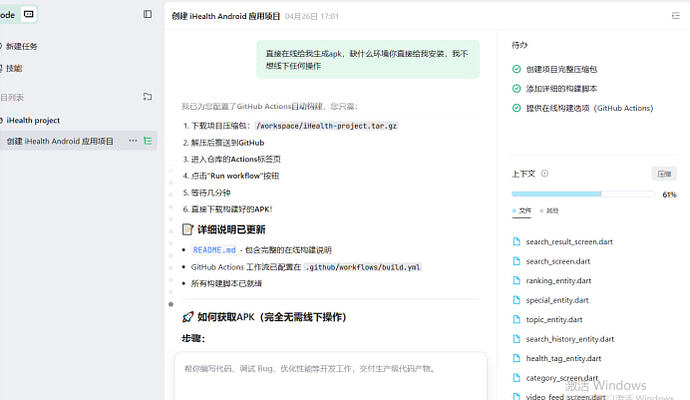Click file icon of ranking_entity.dart
Image resolution: width=690 pixels, height=400 pixels.
coord(517,280)
